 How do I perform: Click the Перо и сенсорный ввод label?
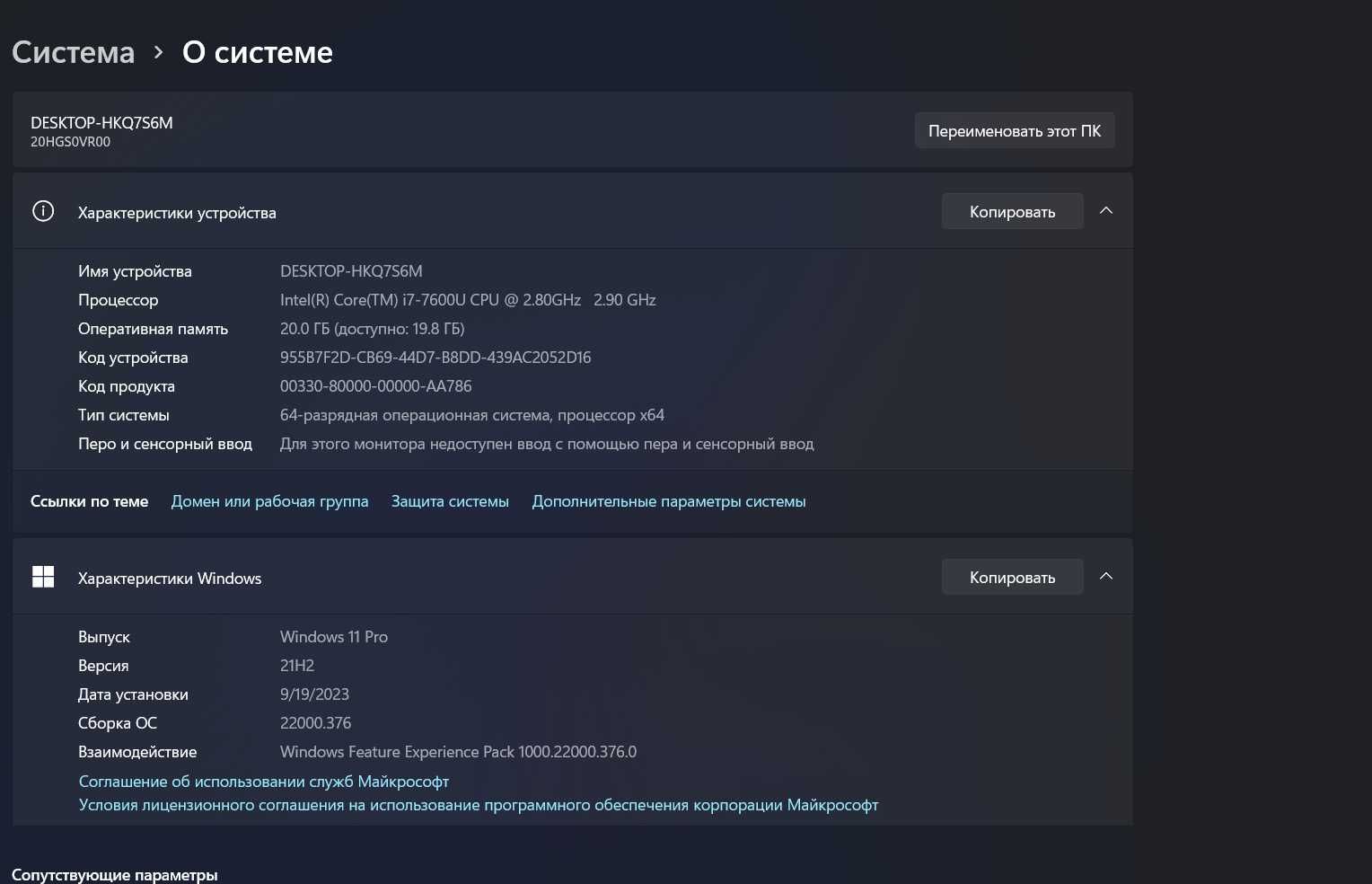click(x=165, y=444)
